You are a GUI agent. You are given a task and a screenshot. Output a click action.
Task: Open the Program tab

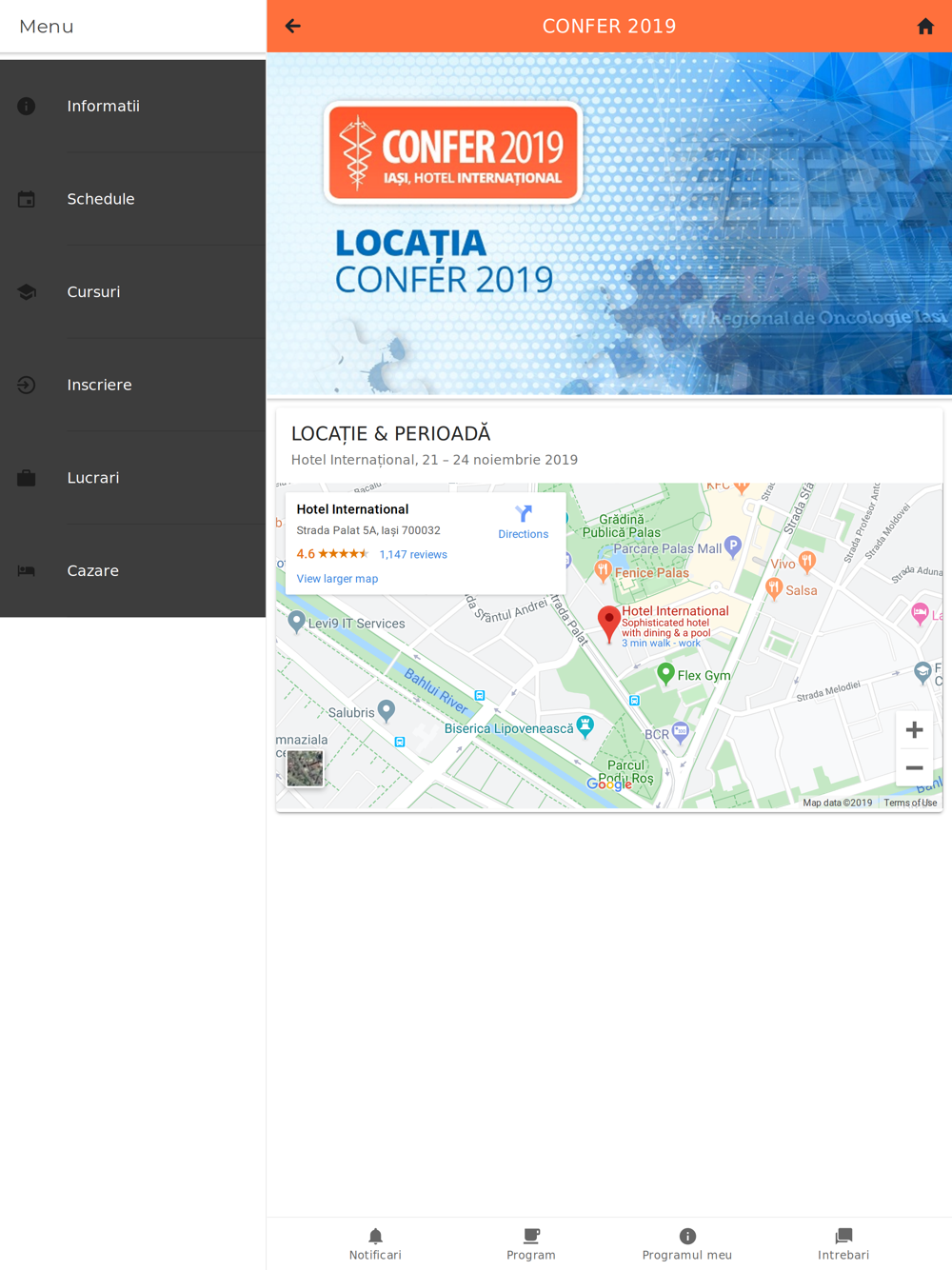click(531, 1244)
